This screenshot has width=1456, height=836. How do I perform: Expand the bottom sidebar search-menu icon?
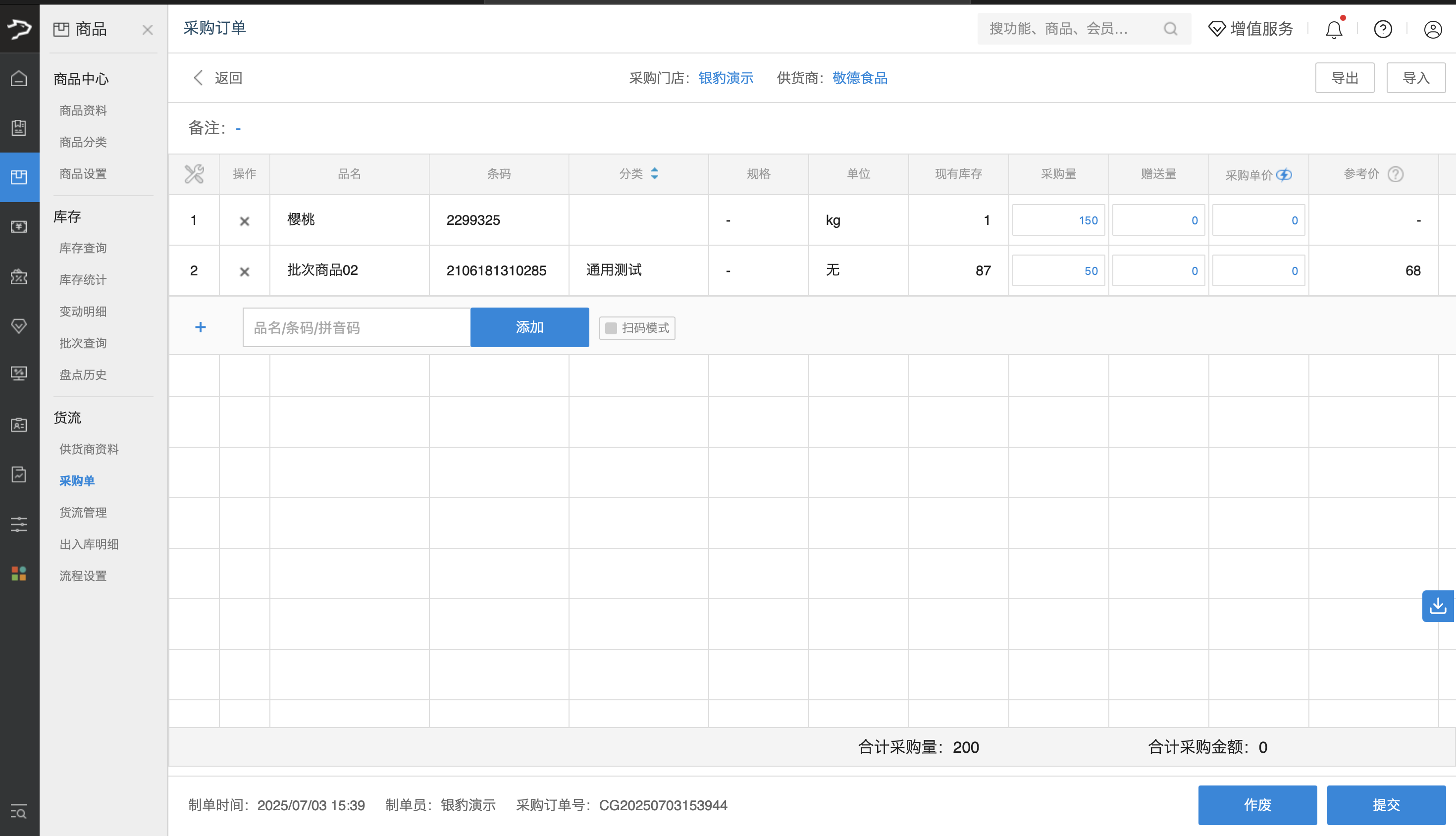pos(19,811)
